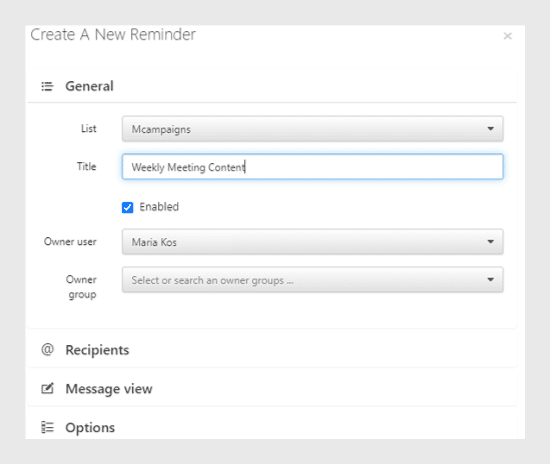
Task: Click the Enabled checkbox label
Action: tap(159, 207)
